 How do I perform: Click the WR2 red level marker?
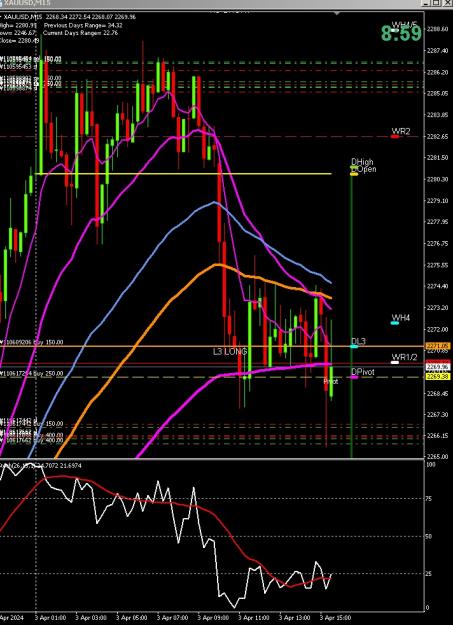(395, 137)
